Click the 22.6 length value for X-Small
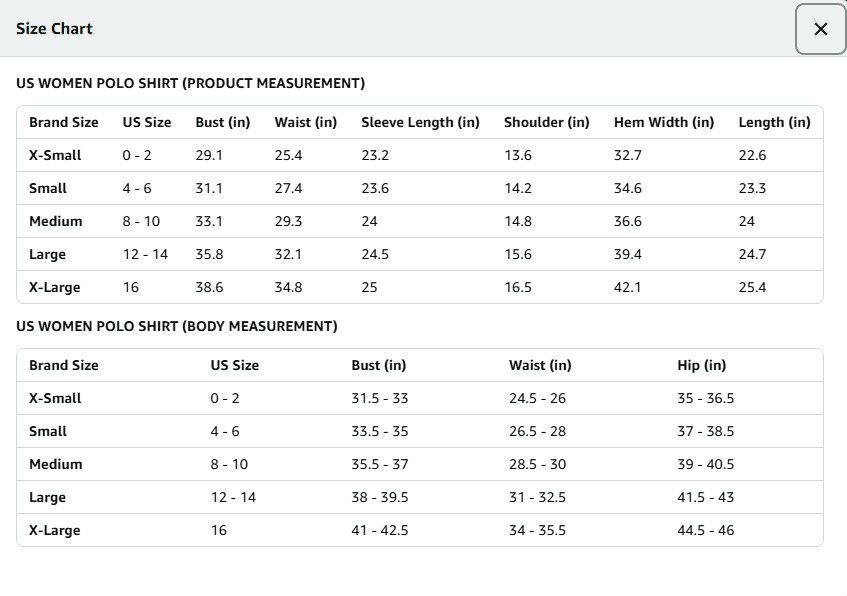 [x=752, y=155]
